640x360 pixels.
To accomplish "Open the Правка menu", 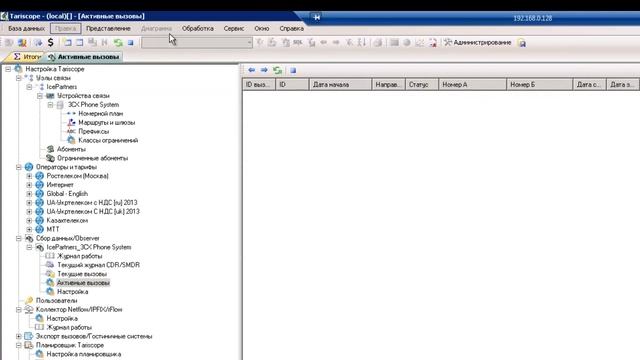I will [x=66, y=29].
